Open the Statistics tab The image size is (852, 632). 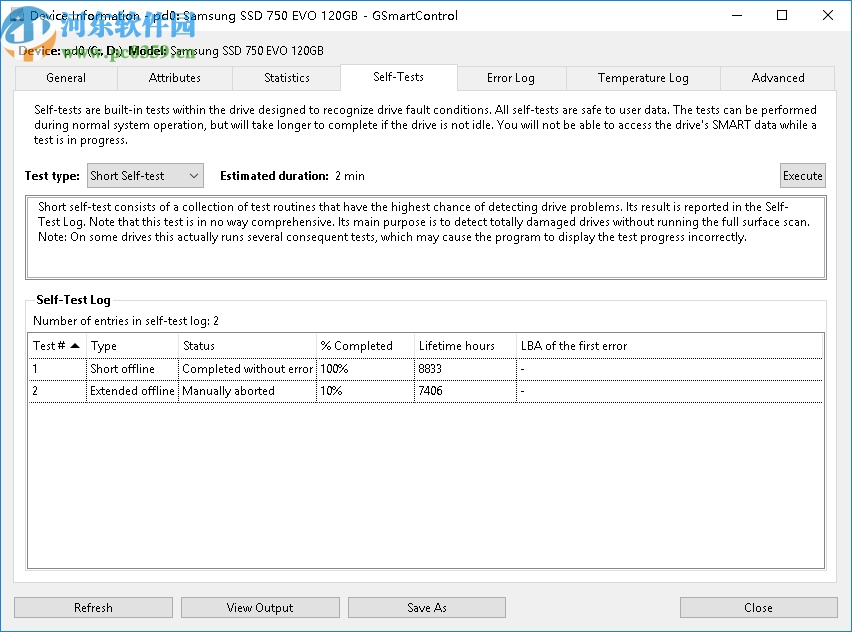point(286,78)
